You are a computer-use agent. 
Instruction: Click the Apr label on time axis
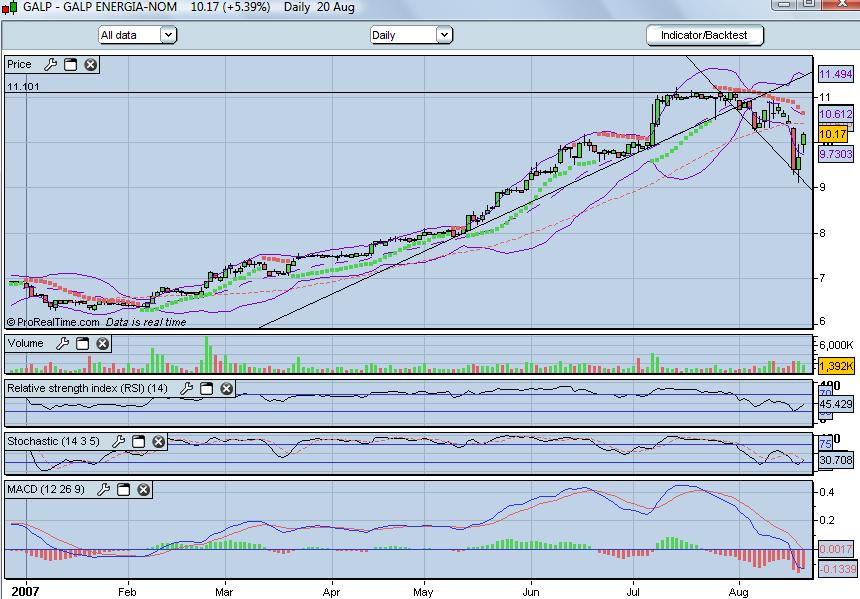[331, 592]
